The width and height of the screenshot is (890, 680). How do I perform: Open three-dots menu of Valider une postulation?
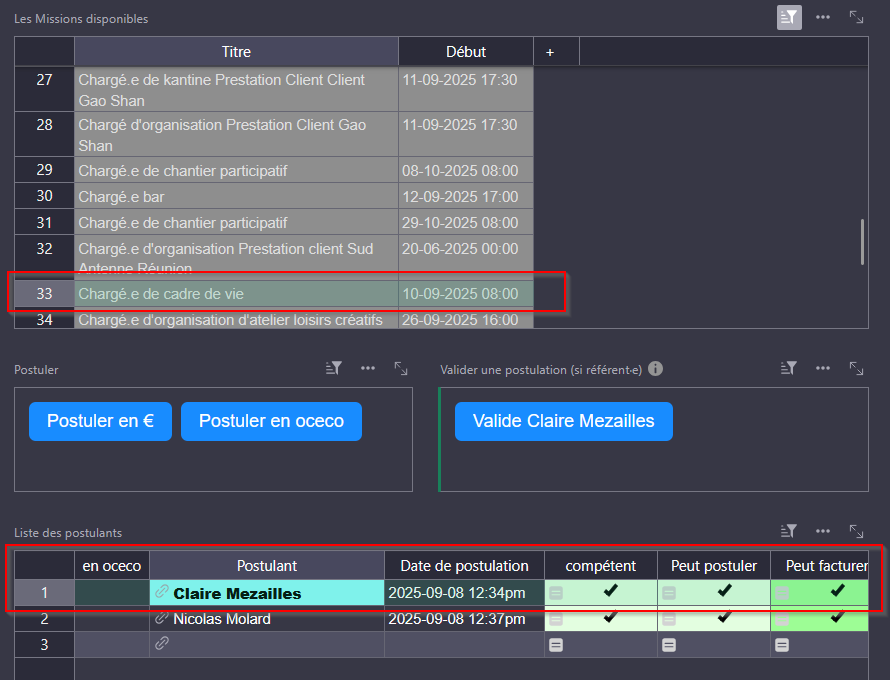click(823, 369)
